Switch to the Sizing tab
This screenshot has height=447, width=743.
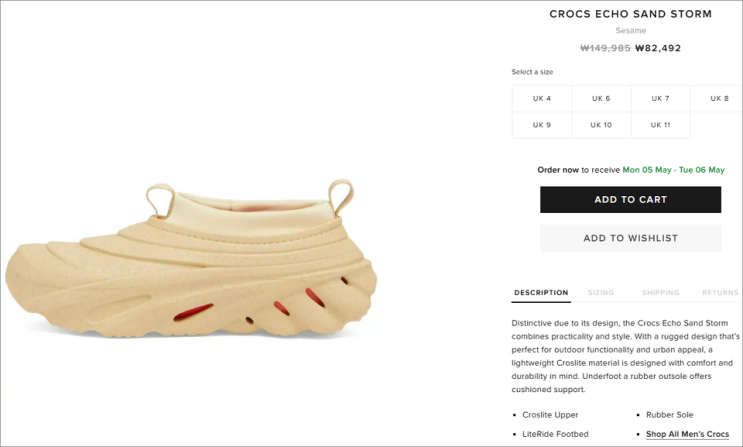pyautogui.click(x=601, y=293)
